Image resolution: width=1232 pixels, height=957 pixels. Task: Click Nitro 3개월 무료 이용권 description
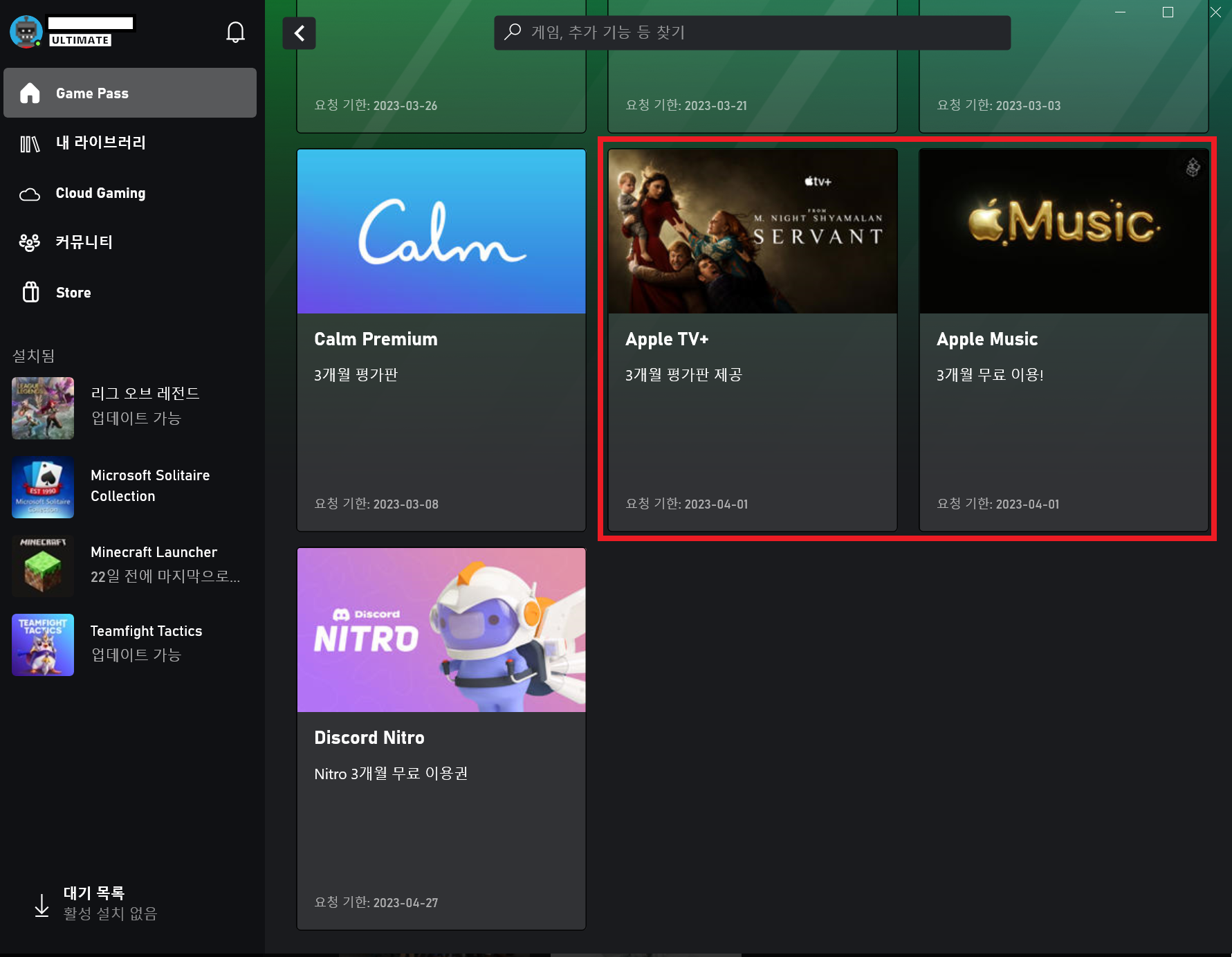click(x=391, y=774)
